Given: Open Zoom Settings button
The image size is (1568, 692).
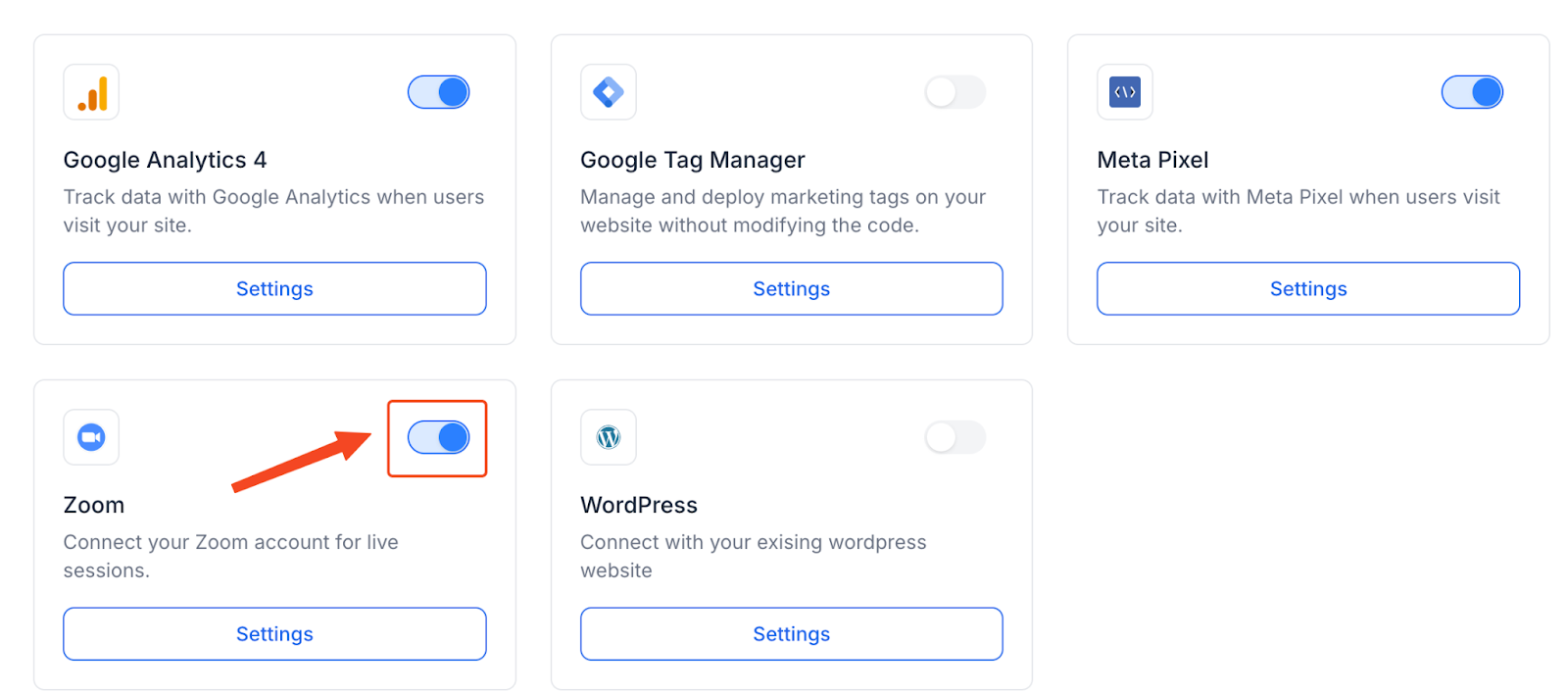Looking at the screenshot, I should point(274,633).
